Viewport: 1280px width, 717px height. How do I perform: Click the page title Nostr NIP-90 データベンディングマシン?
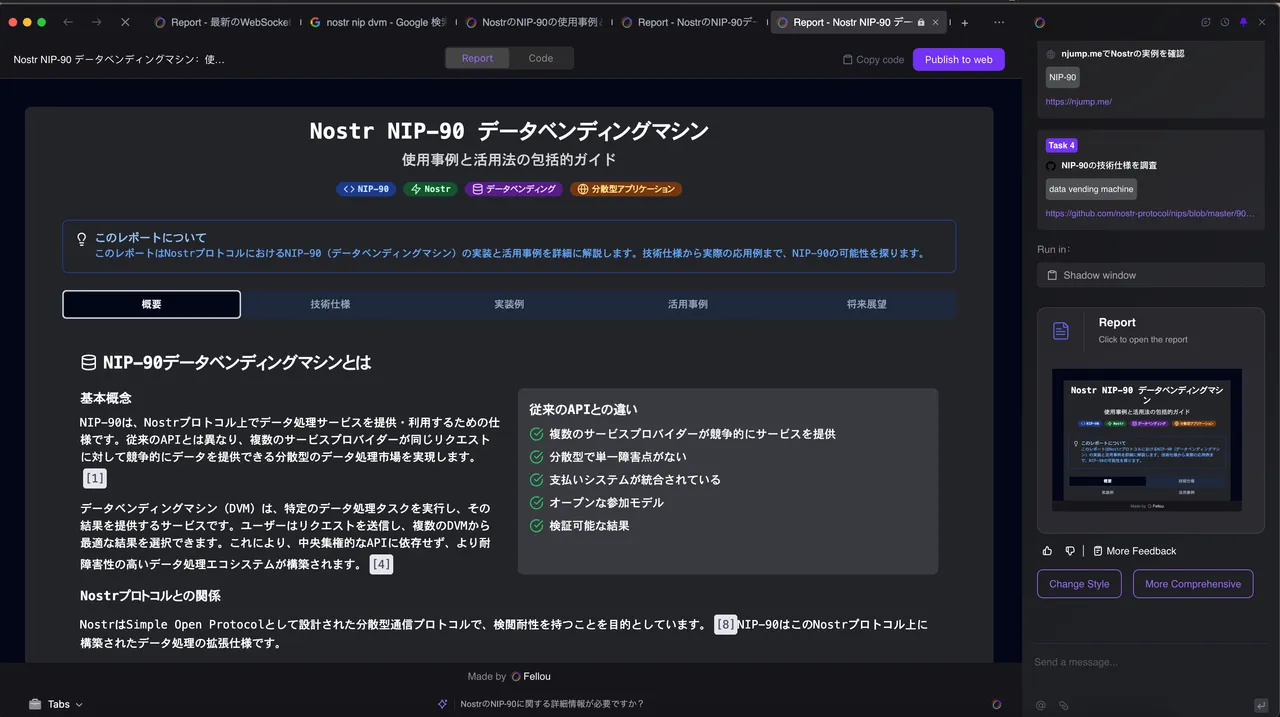(509, 131)
